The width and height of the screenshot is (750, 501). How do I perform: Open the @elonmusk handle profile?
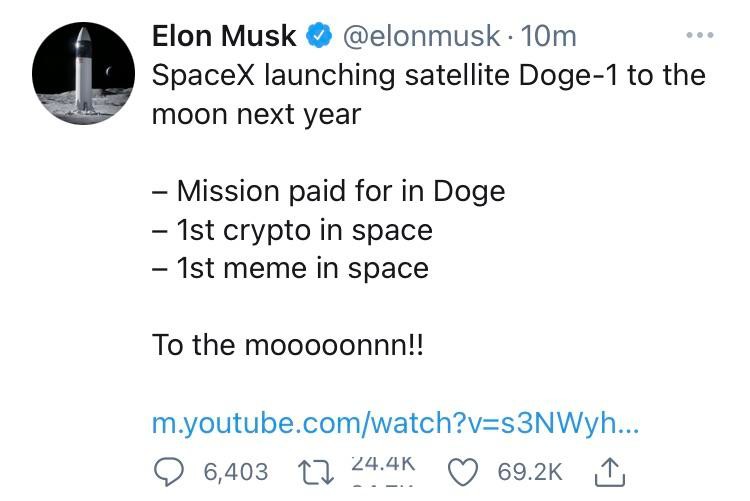pyautogui.click(x=421, y=36)
